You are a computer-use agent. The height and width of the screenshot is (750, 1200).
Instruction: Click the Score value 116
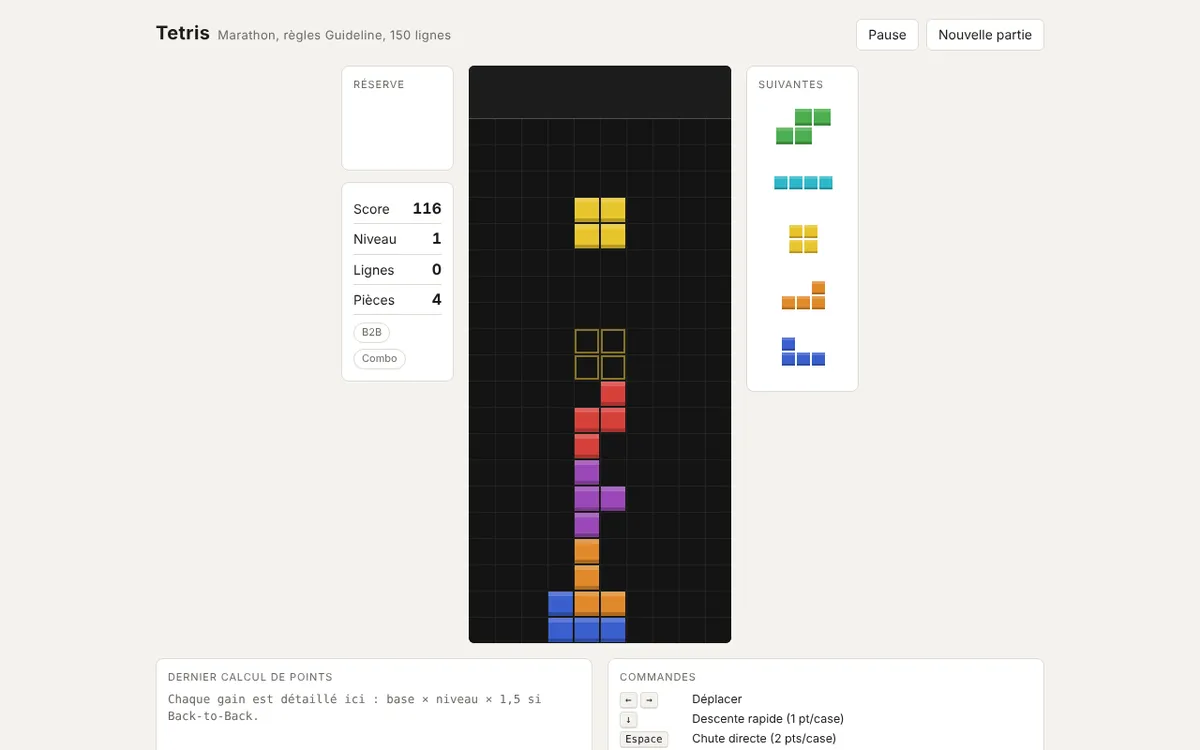[x=427, y=208]
